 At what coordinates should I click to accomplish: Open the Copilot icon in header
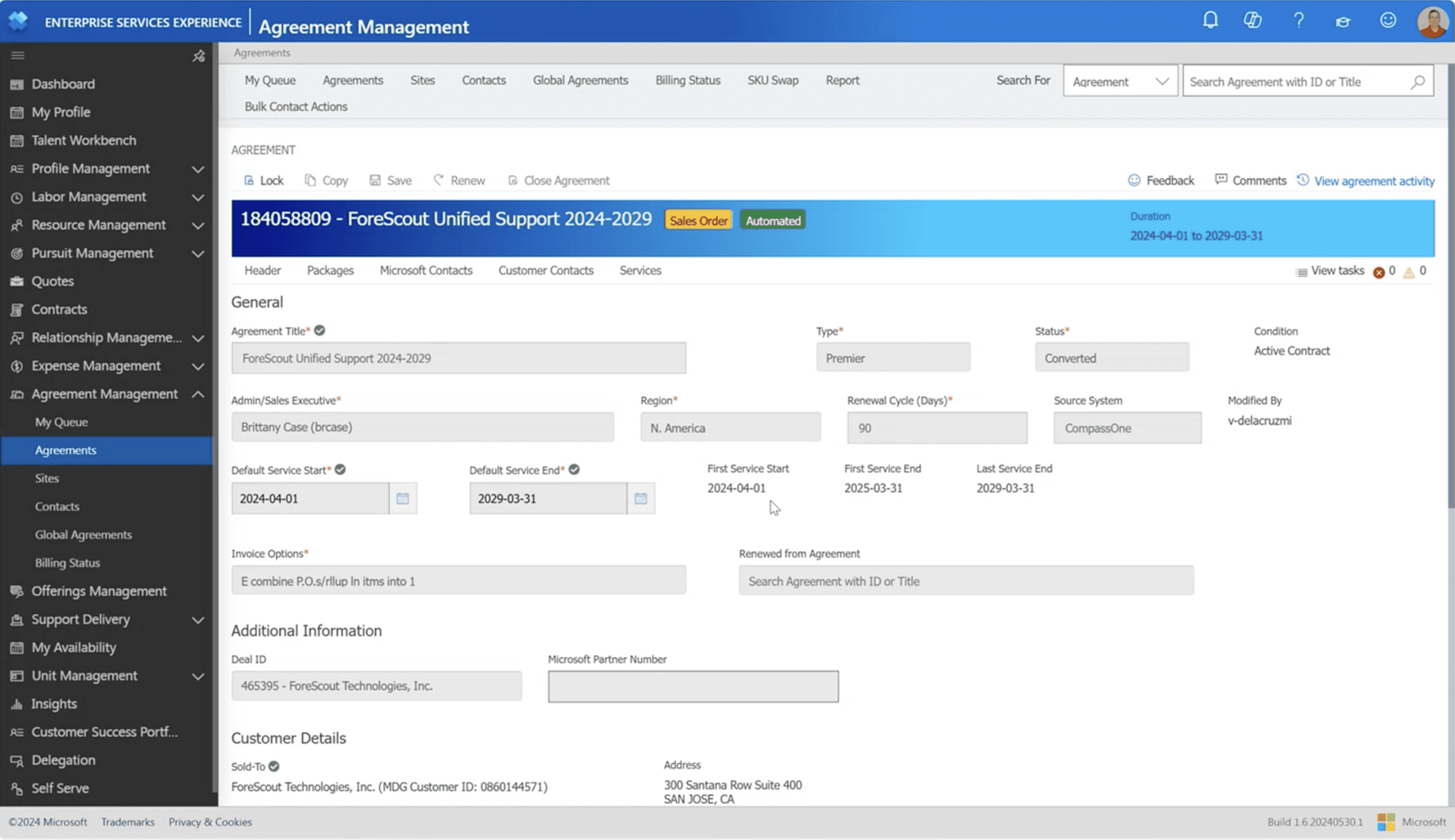(1252, 21)
